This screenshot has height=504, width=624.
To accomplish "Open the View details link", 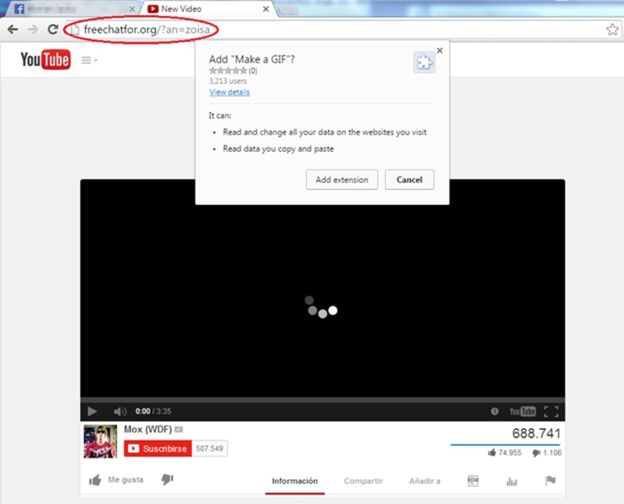I will (x=230, y=92).
